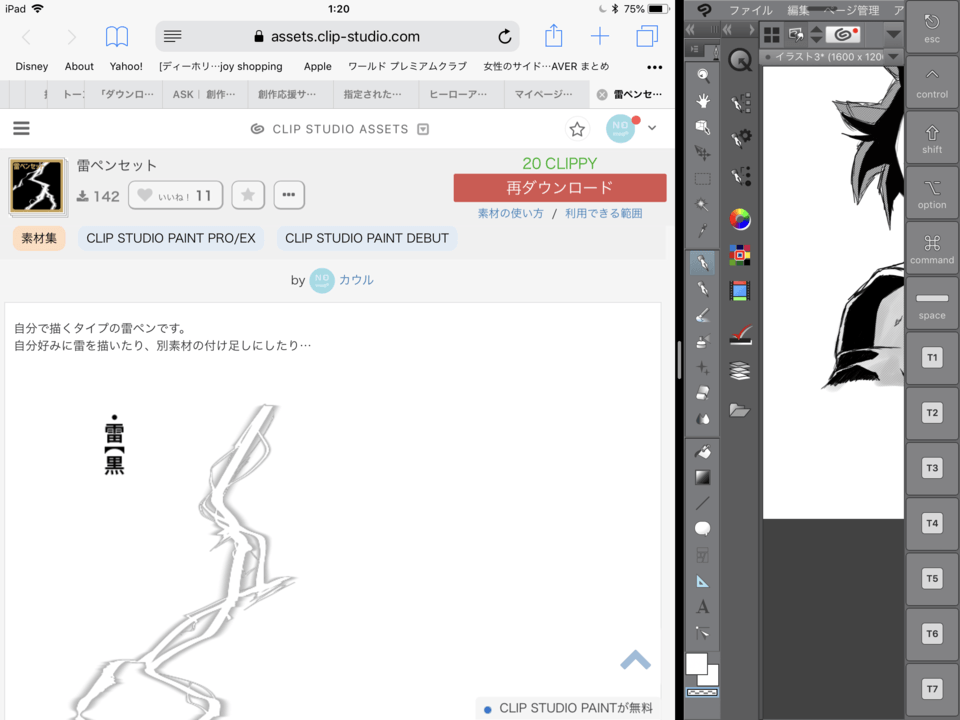Open the ファイル menu
Screen dimensions: 960x720
click(x=750, y=10)
